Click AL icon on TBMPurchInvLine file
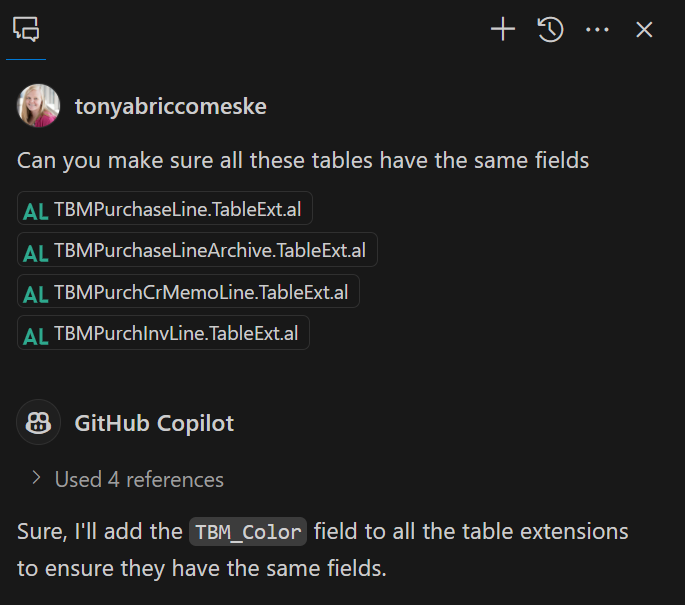 tap(36, 334)
